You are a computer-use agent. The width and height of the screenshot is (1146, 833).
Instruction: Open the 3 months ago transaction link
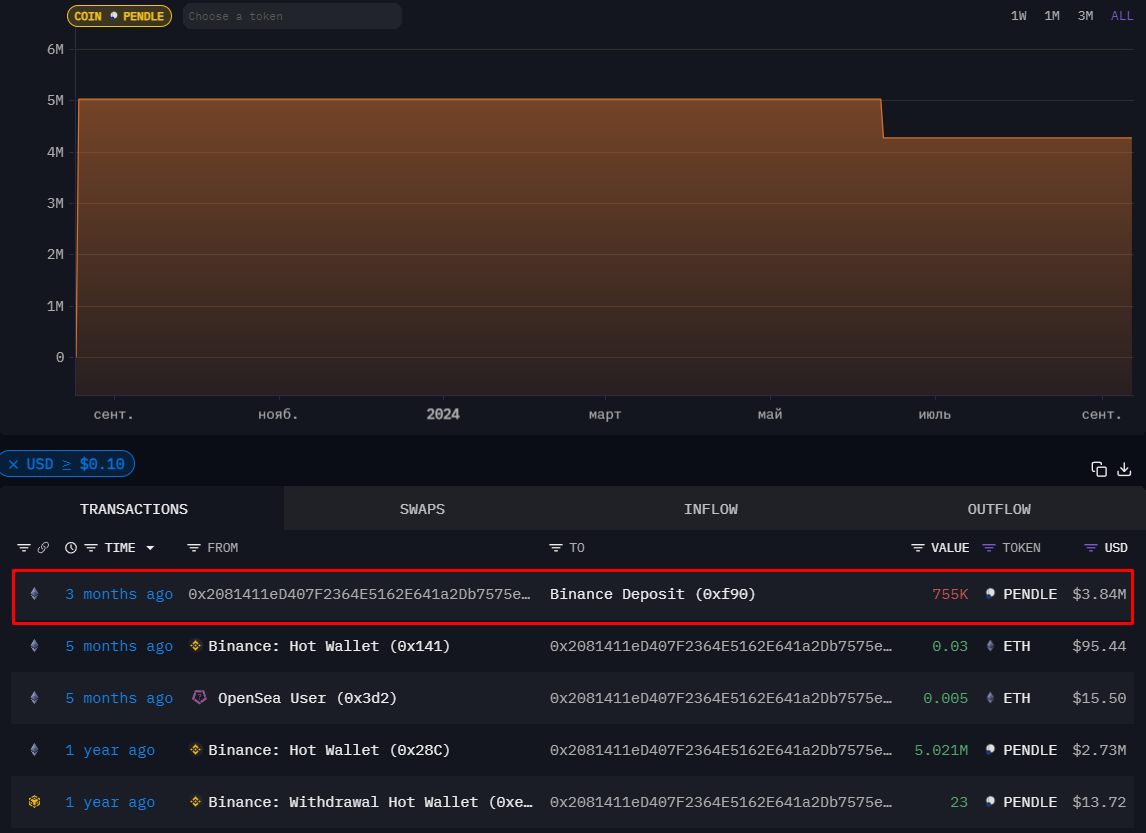(x=119, y=594)
